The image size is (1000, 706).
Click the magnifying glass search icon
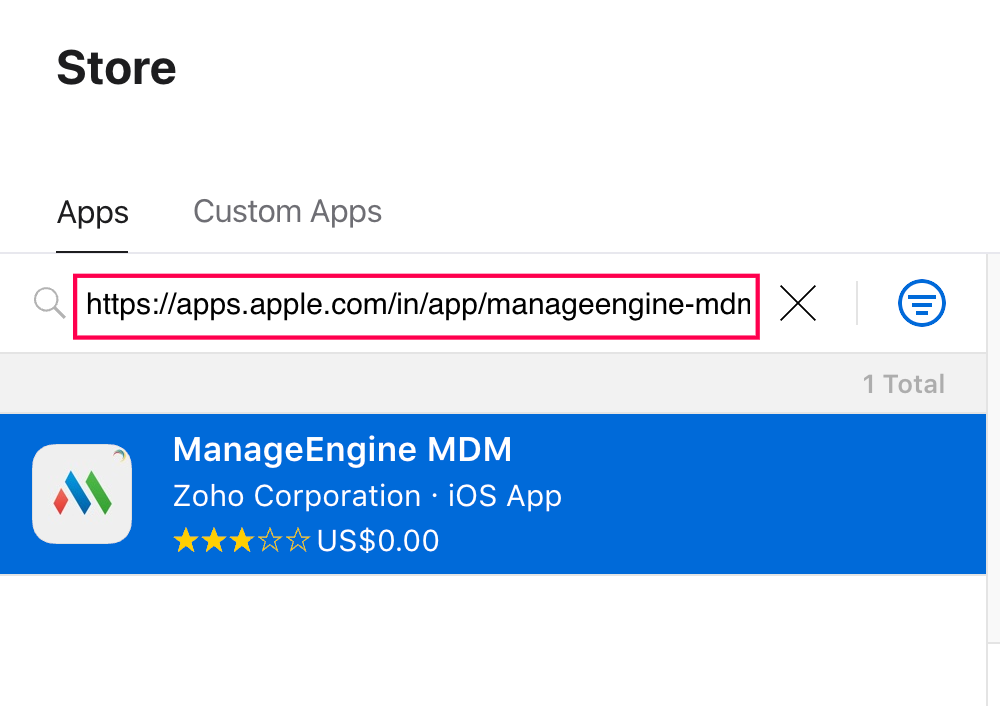pyautogui.click(x=49, y=302)
